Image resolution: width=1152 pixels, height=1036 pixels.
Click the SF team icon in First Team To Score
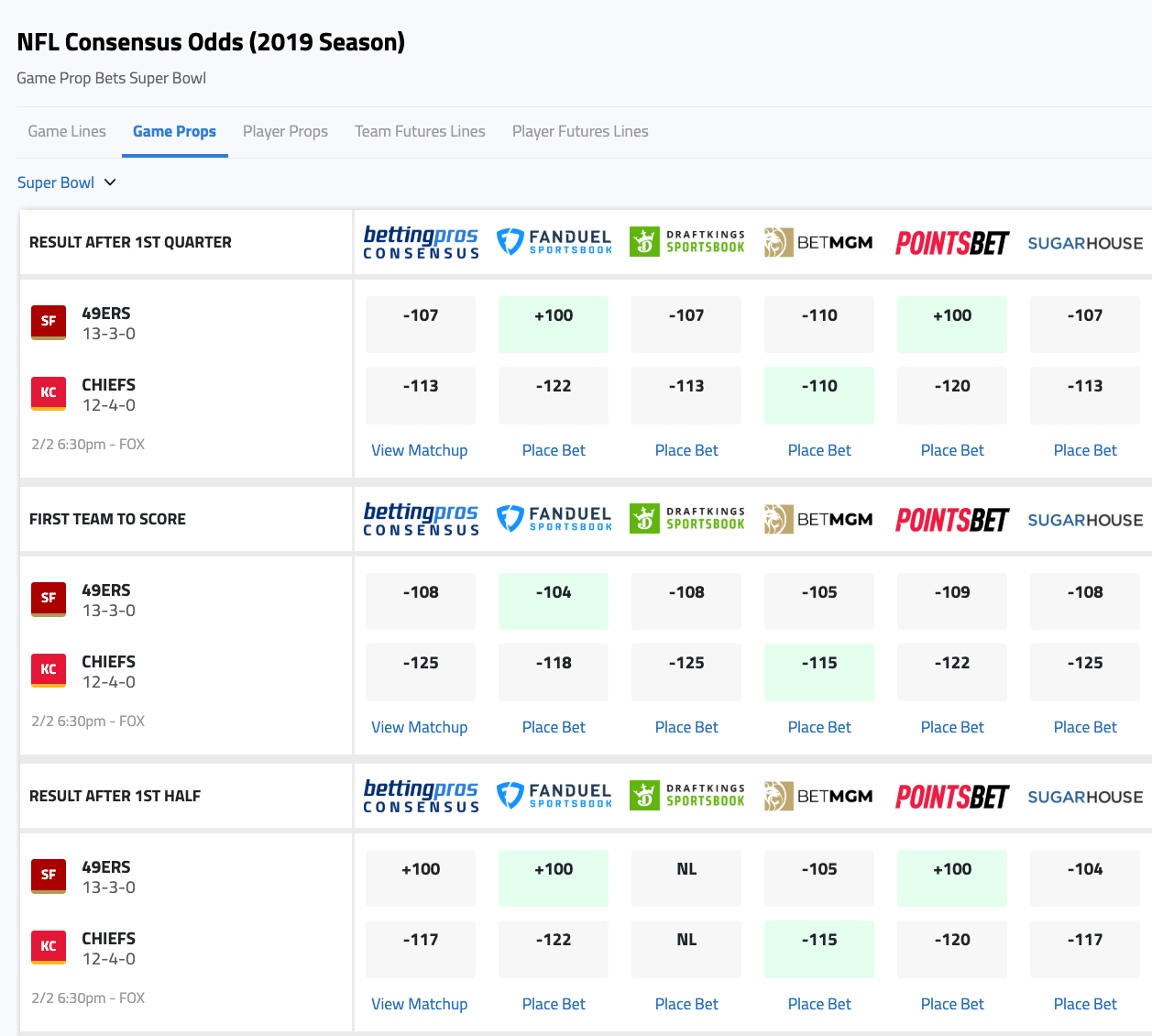pos(49,599)
